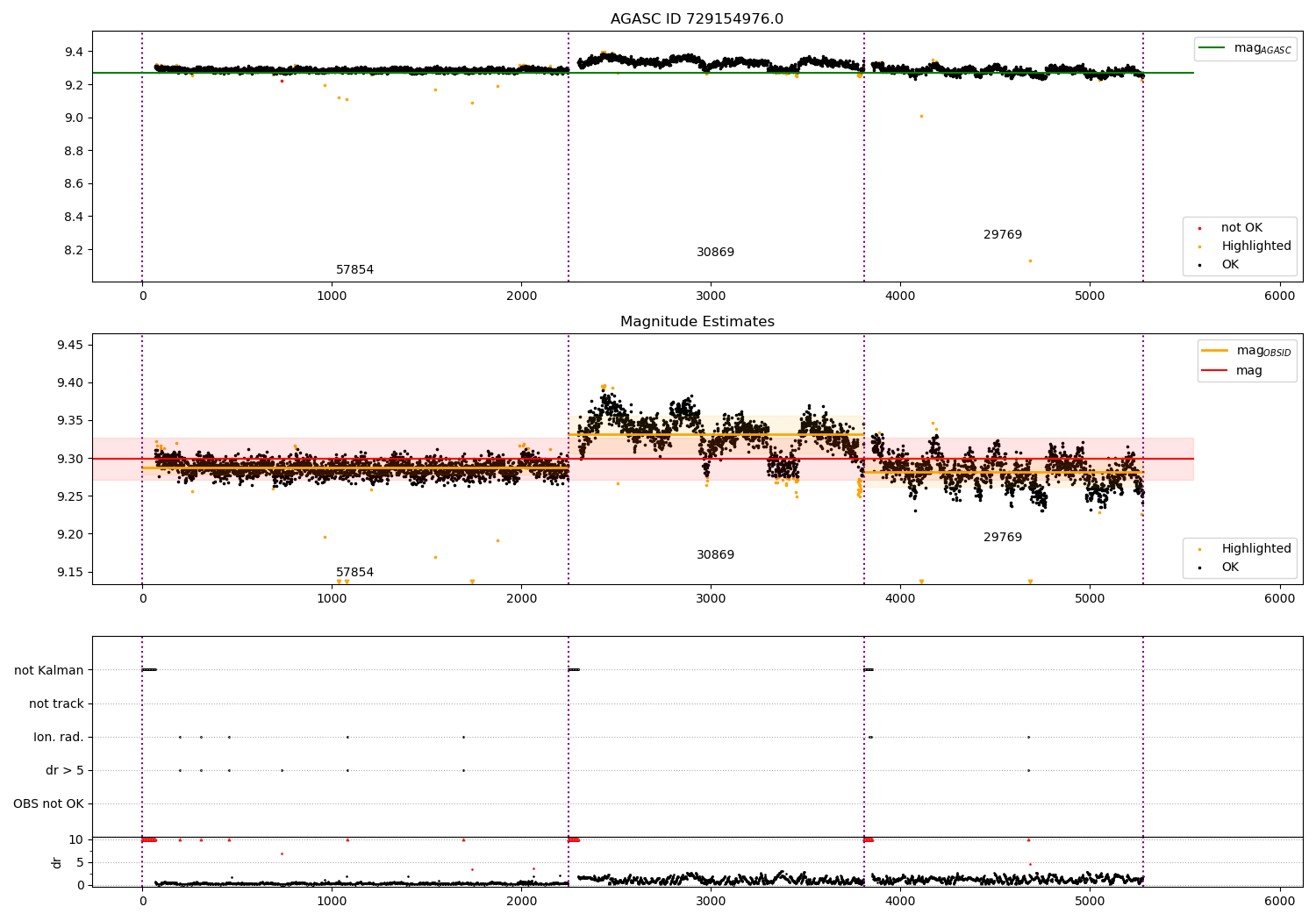This screenshot has height=921, width=1316.
Task: Click obsid label 29769 in the top panel
Action: [1002, 235]
